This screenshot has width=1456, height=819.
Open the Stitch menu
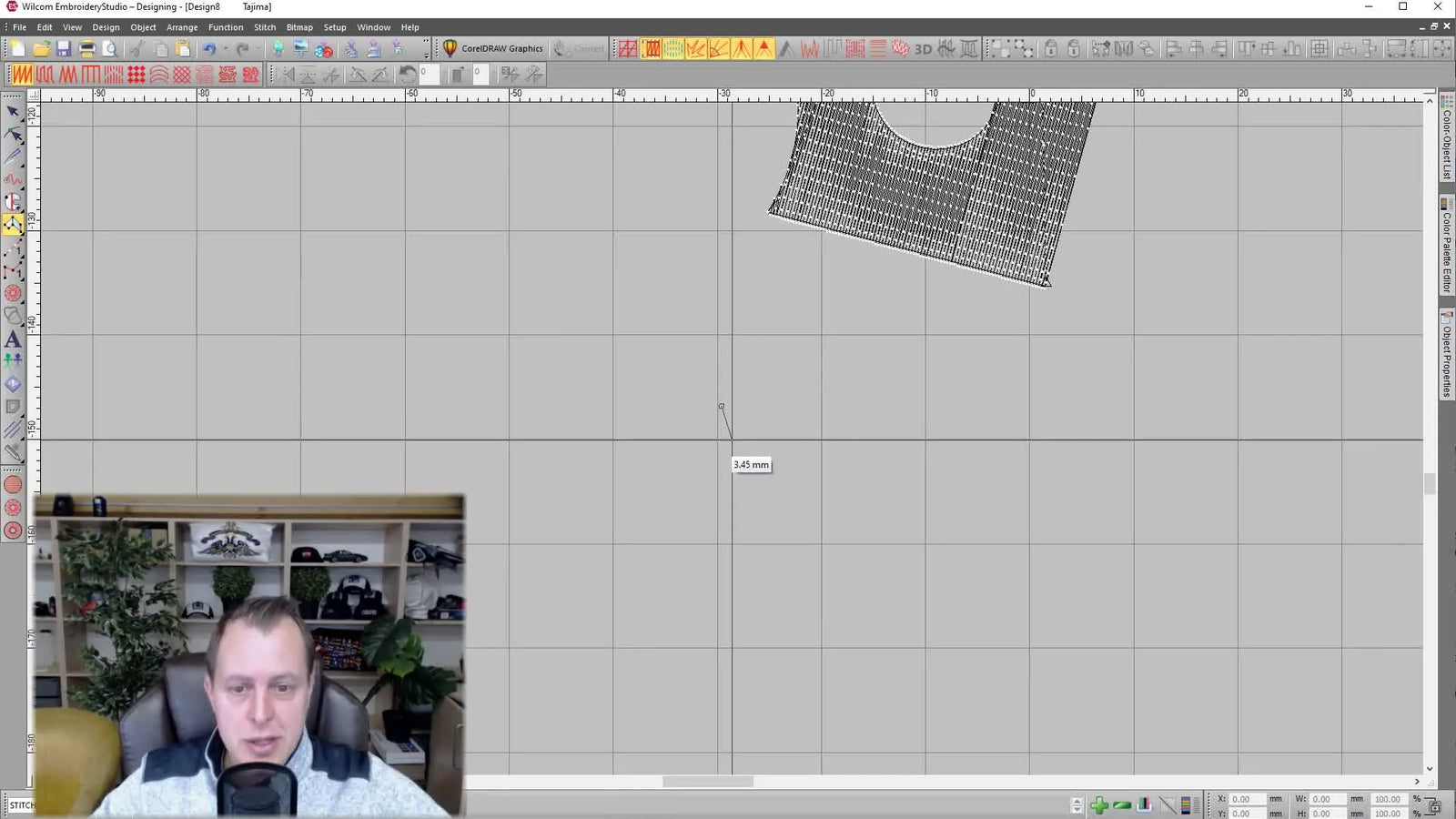[265, 27]
